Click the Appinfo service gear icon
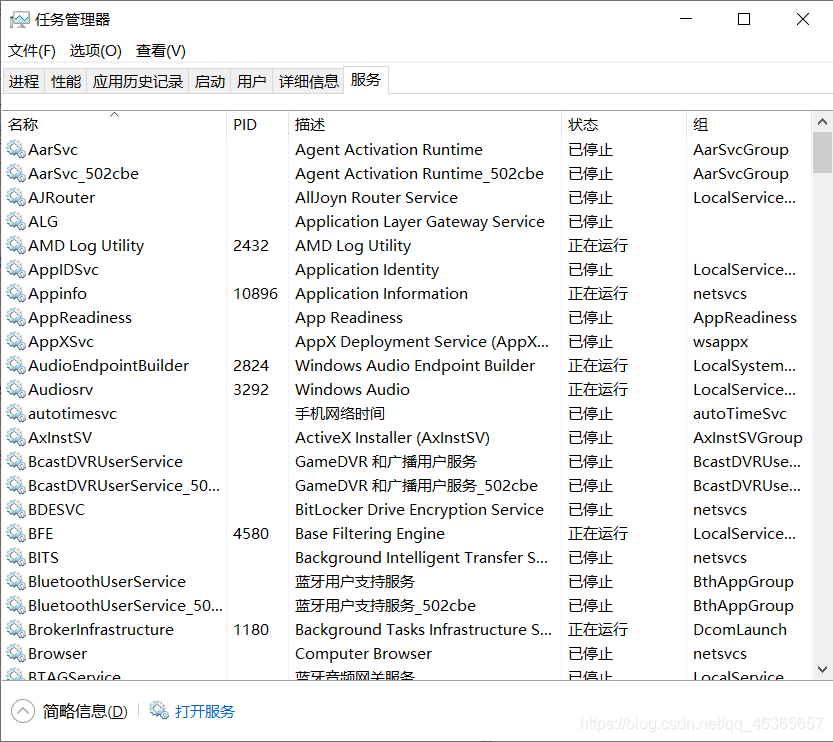This screenshot has width=833, height=742. click(16, 294)
